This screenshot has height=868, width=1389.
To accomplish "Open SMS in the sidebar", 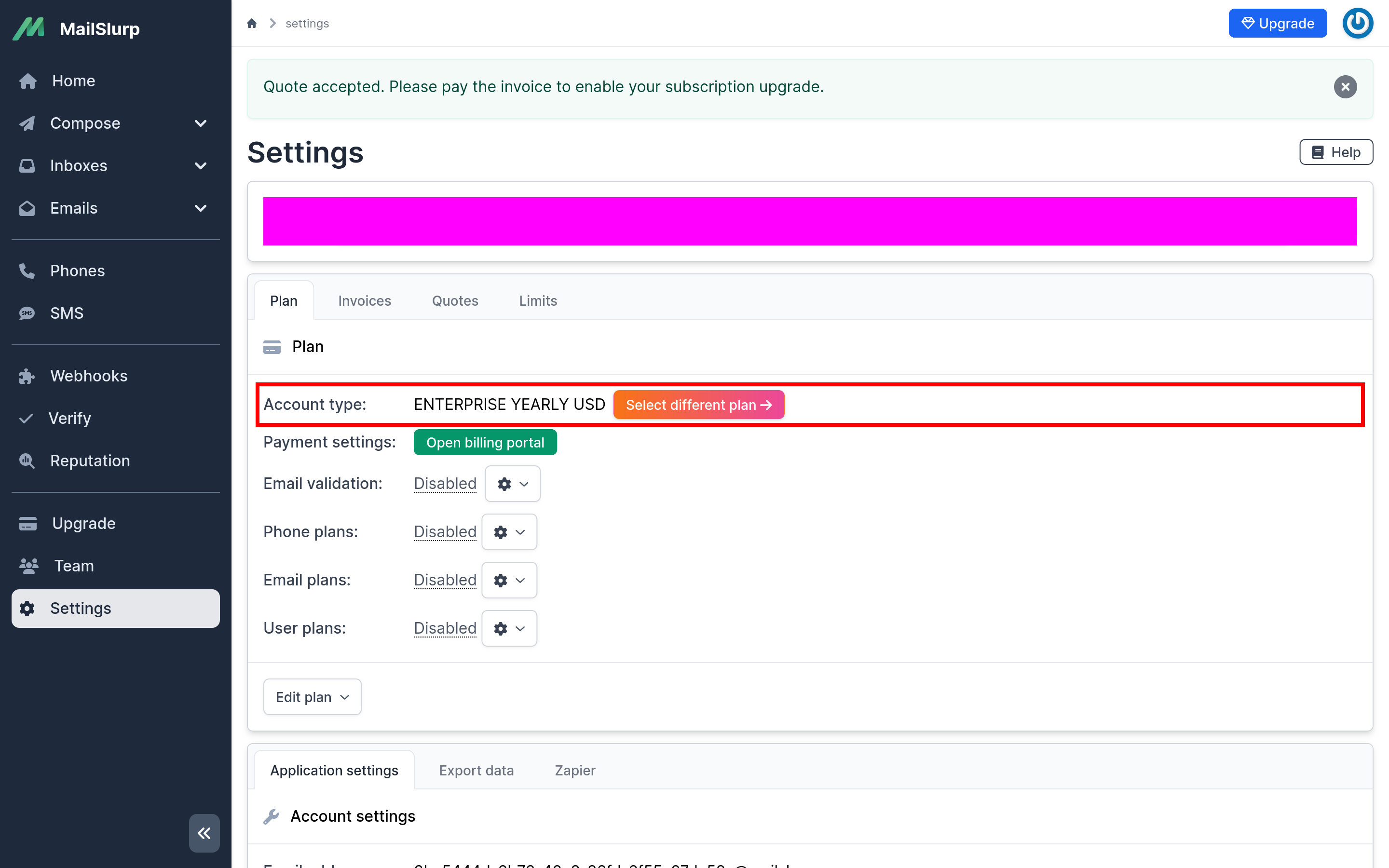I will [x=115, y=313].
